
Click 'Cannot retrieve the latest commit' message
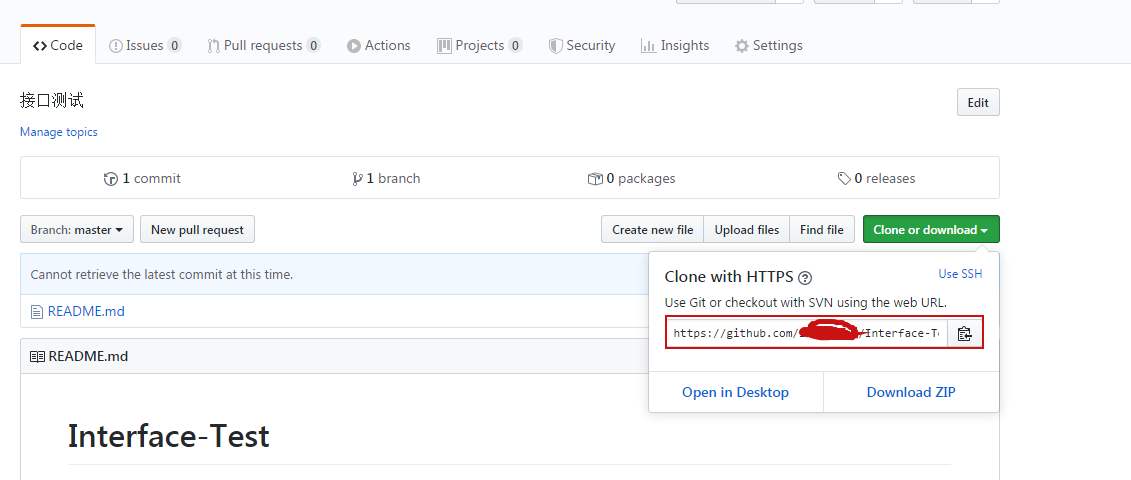162,275
